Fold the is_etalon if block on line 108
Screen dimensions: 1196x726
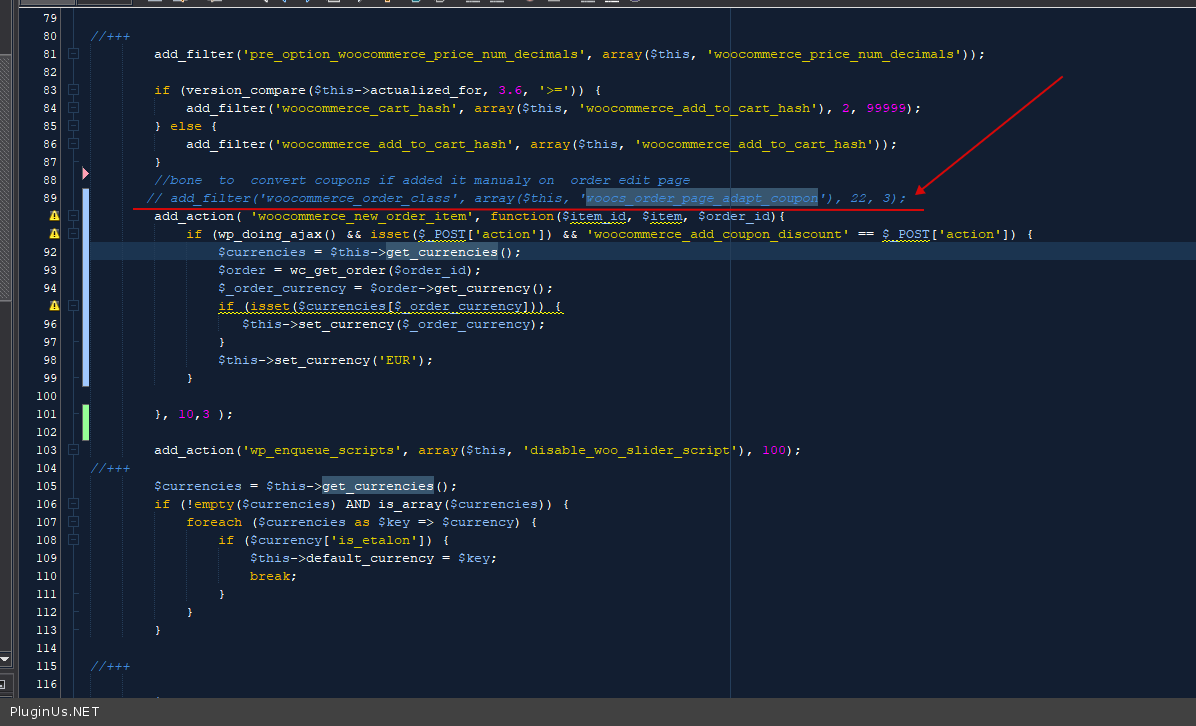[x=73, y=540]
